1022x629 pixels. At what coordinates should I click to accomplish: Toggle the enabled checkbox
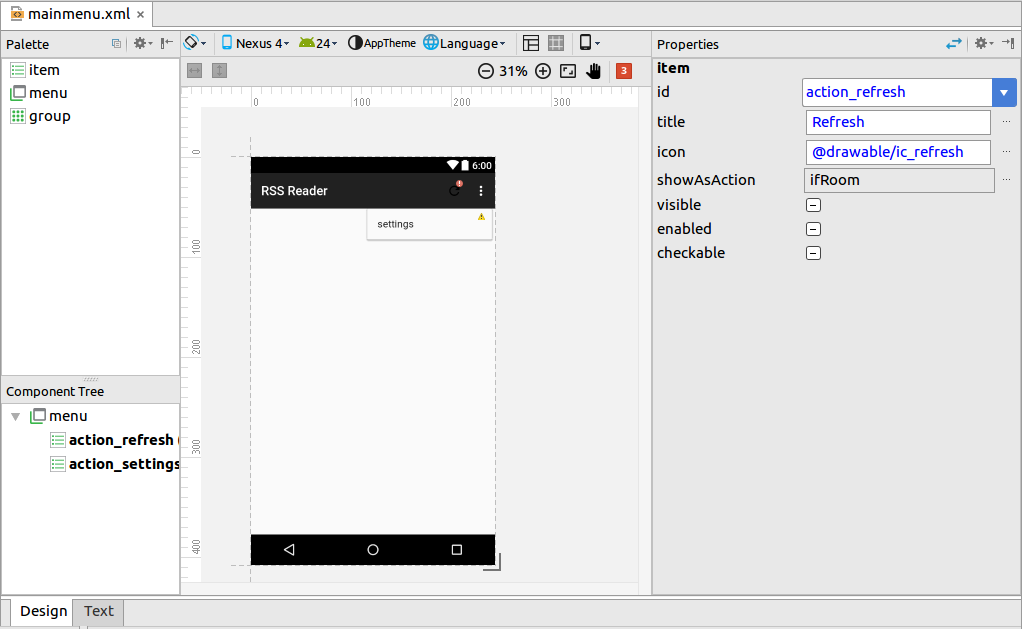(x=813, y=229)
